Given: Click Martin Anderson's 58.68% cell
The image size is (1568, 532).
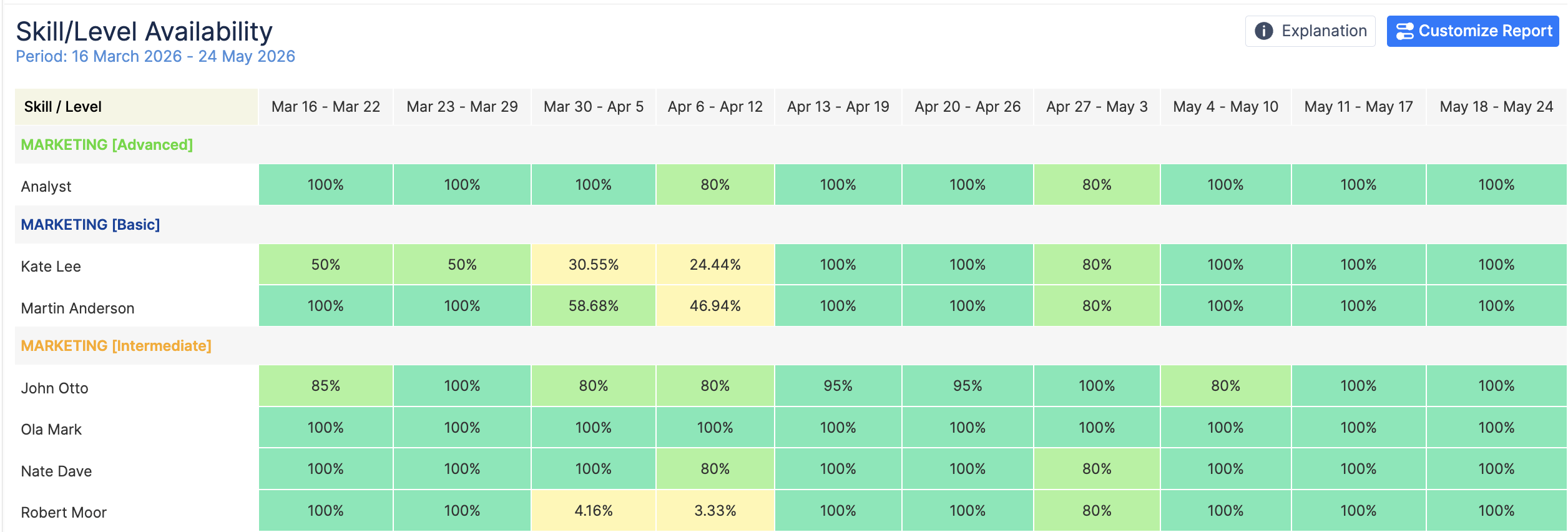Looking at the screenshot, I should click(593, 306).
